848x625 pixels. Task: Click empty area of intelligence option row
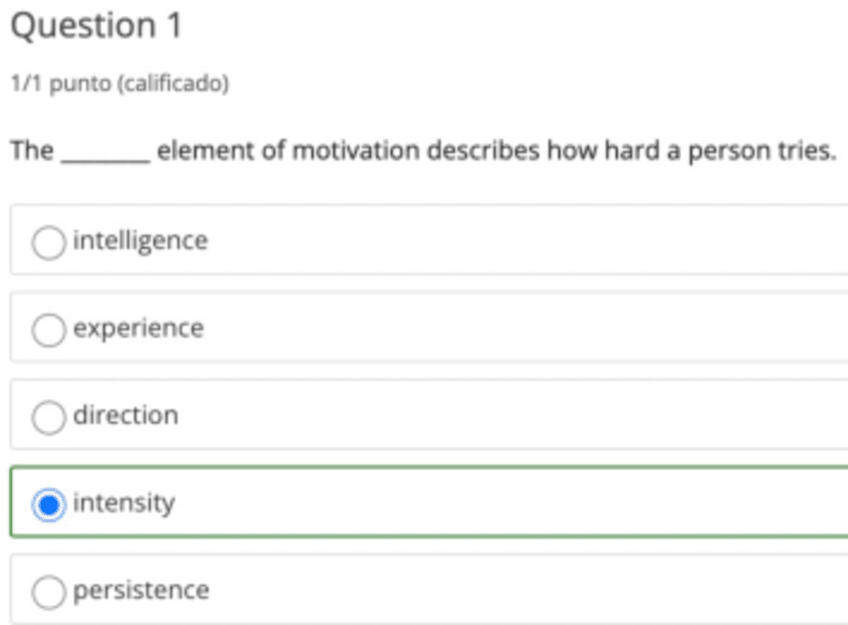coord(520,241)
